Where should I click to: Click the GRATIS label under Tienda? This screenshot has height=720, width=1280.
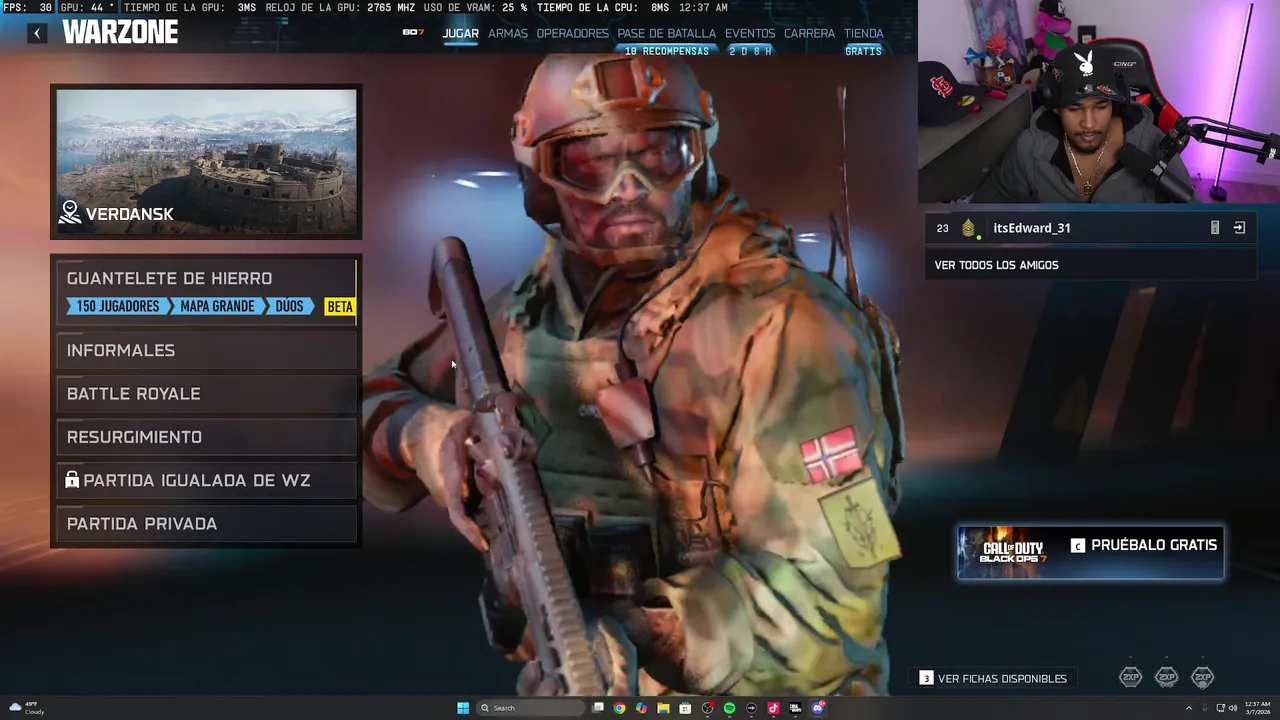864,51
